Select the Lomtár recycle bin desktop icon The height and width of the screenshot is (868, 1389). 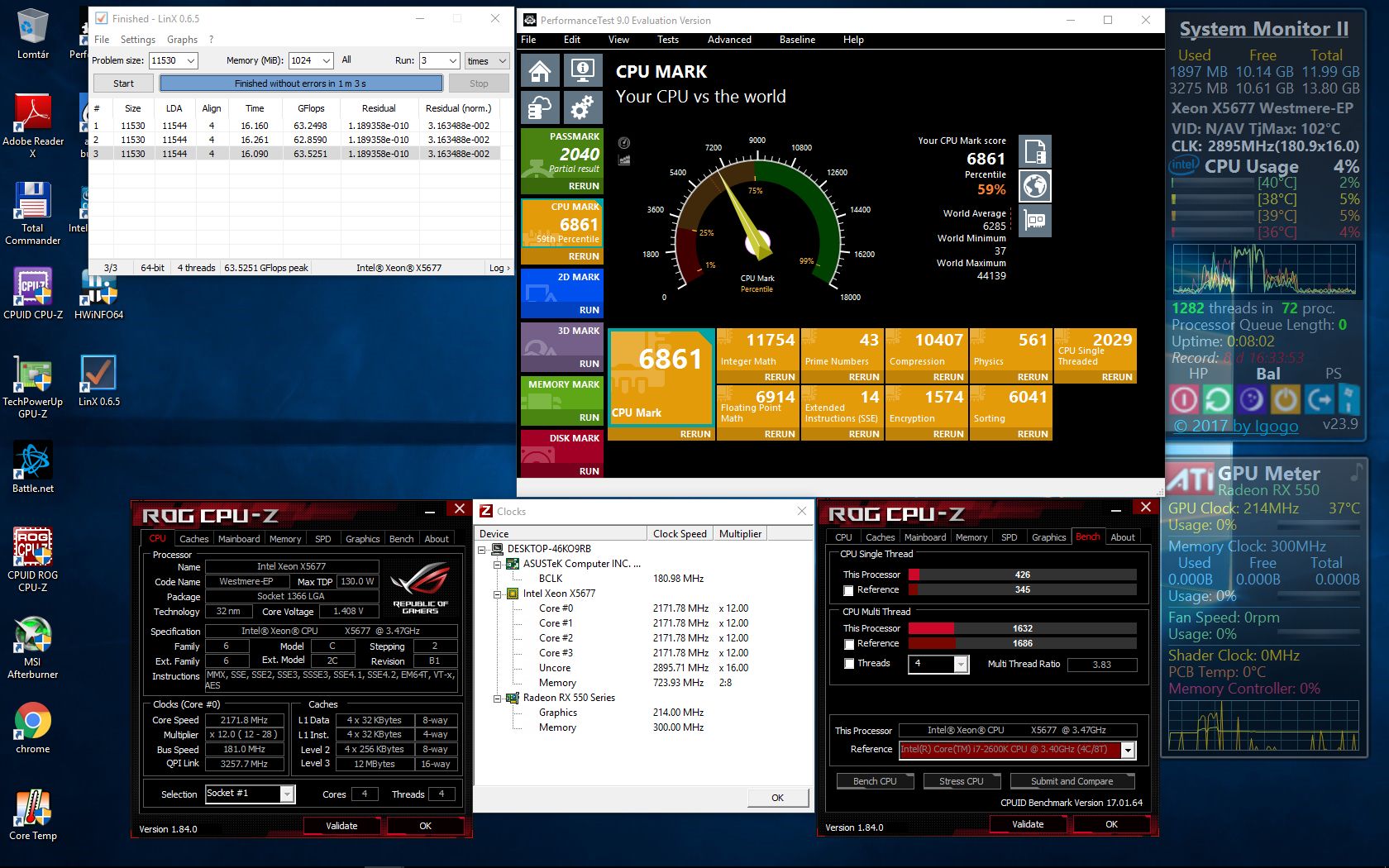[33, 35]
